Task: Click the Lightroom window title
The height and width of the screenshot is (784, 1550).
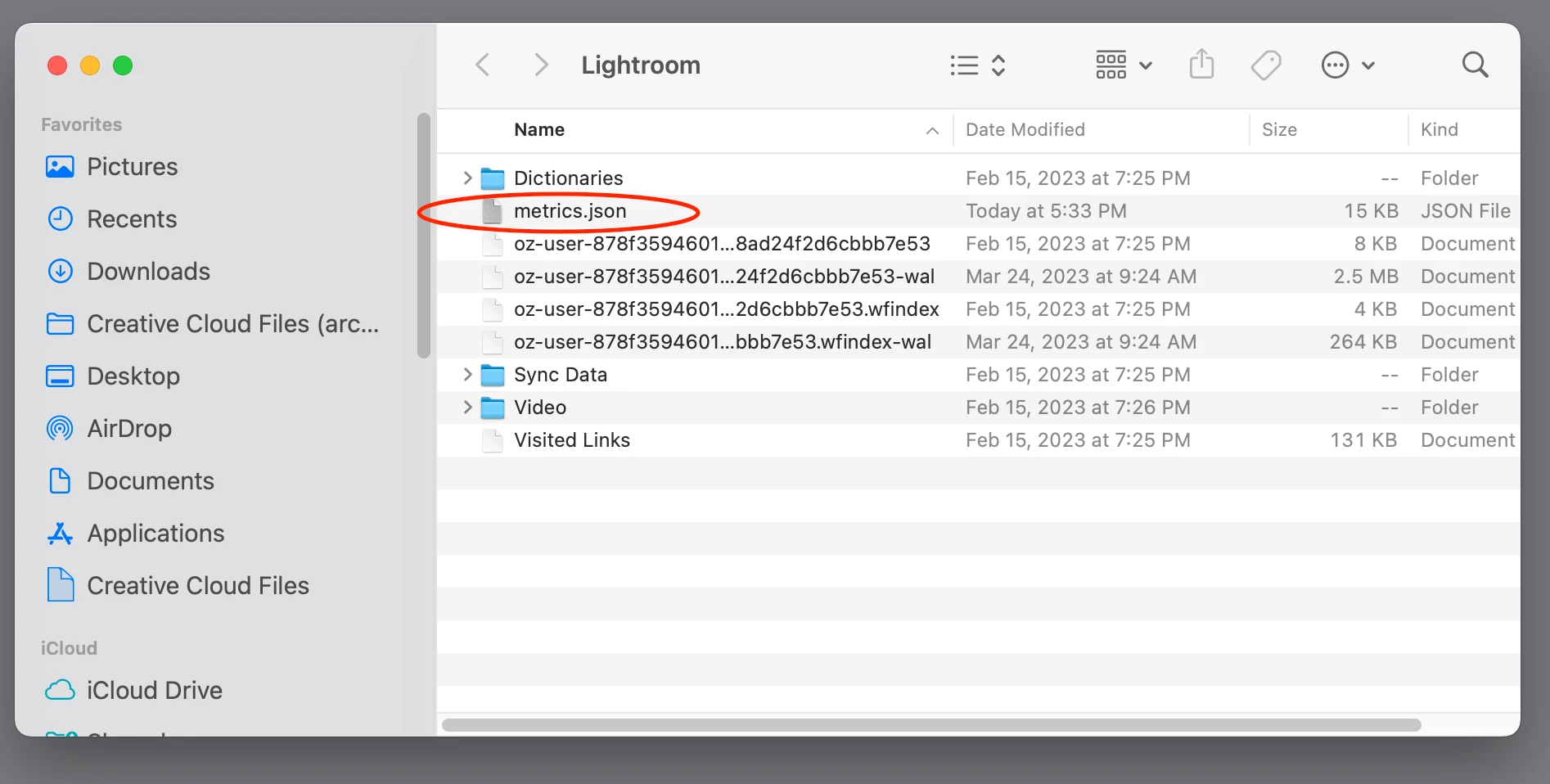Action: coord(641,65)
